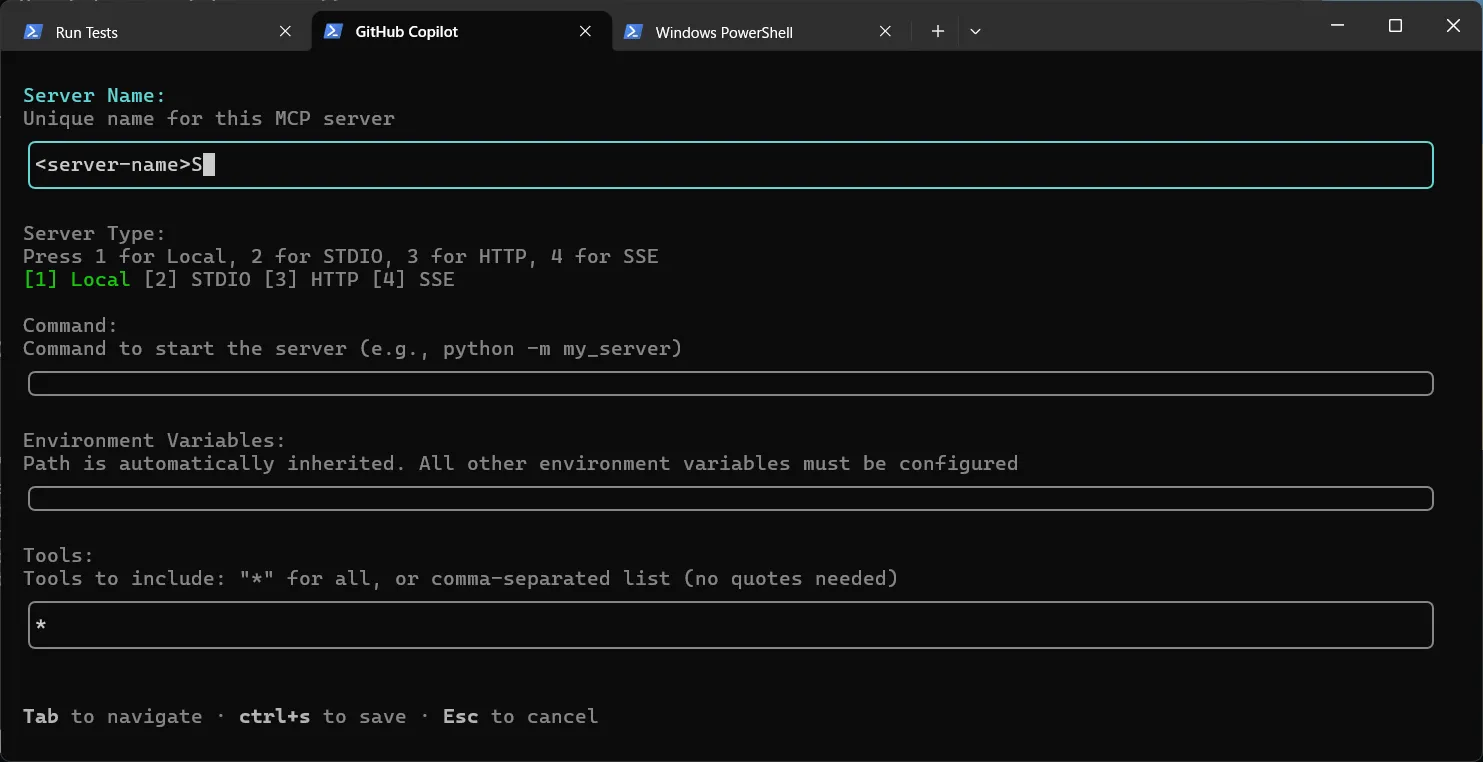
Task: Click the 'Server Type:' label
Action: click(94, 233)
